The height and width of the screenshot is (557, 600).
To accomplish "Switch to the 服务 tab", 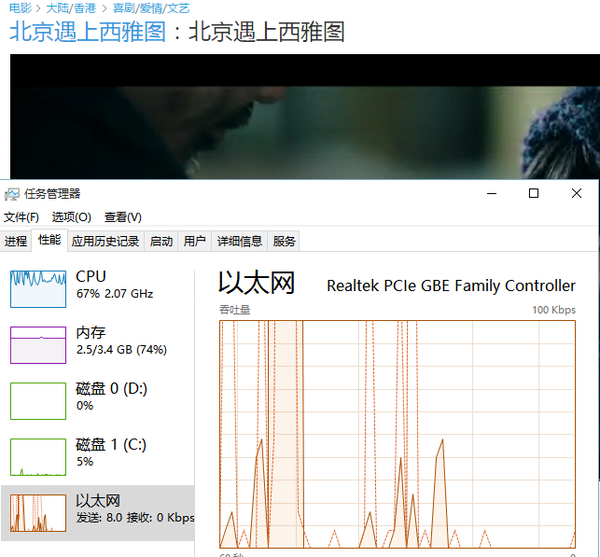I will point(285,241).
